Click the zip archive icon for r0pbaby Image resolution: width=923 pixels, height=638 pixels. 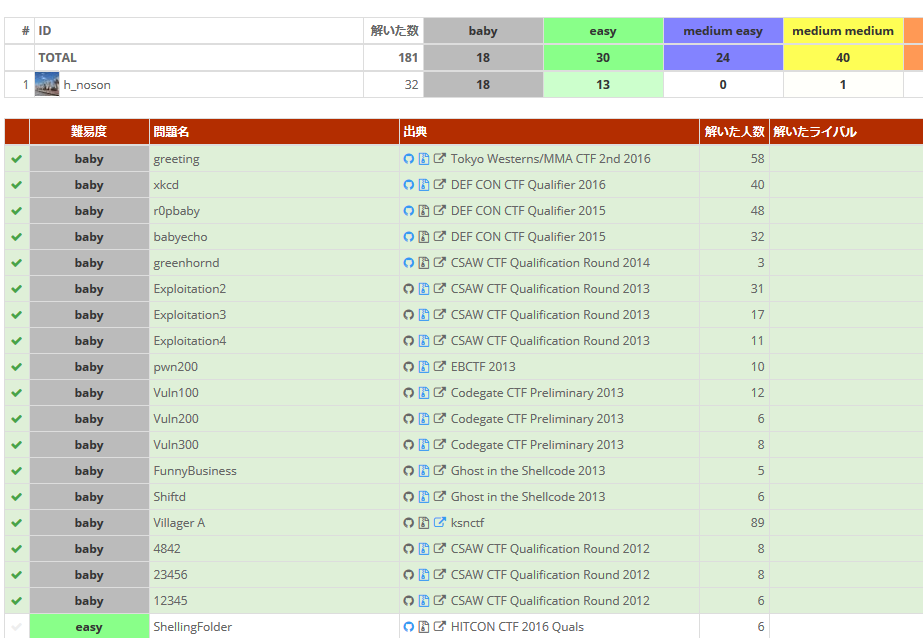(424, 211)
